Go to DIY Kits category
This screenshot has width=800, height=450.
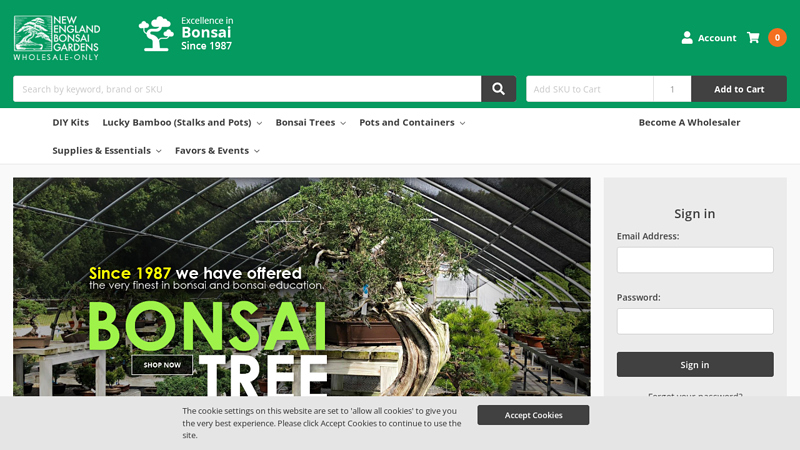[71, 123]
